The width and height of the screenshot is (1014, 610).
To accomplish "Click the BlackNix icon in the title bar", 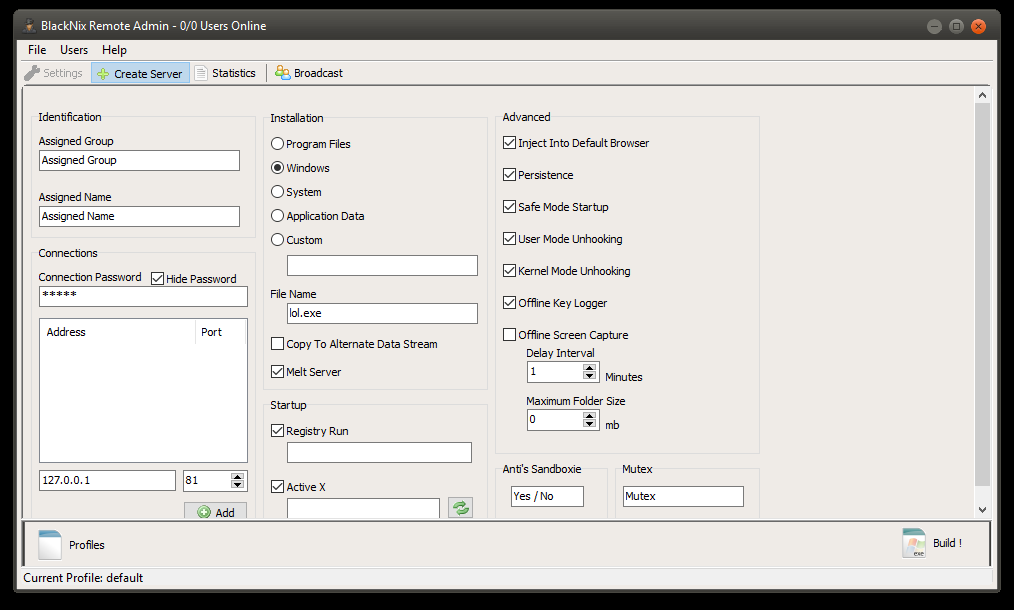I will (27, 26).
